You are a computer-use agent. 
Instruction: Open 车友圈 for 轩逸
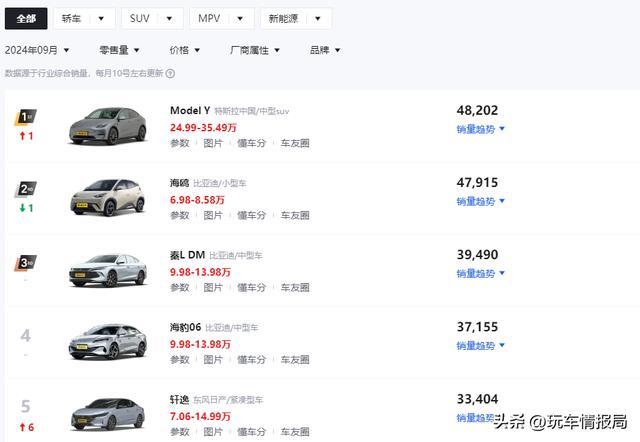(295, 432)
